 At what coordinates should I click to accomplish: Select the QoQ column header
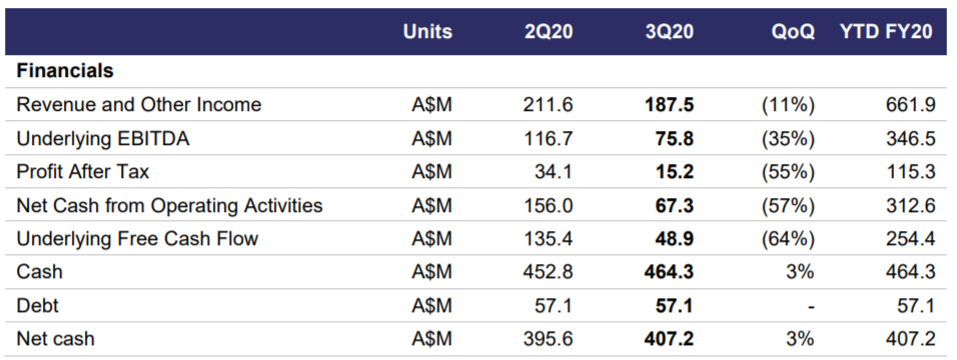click(793, 32)
